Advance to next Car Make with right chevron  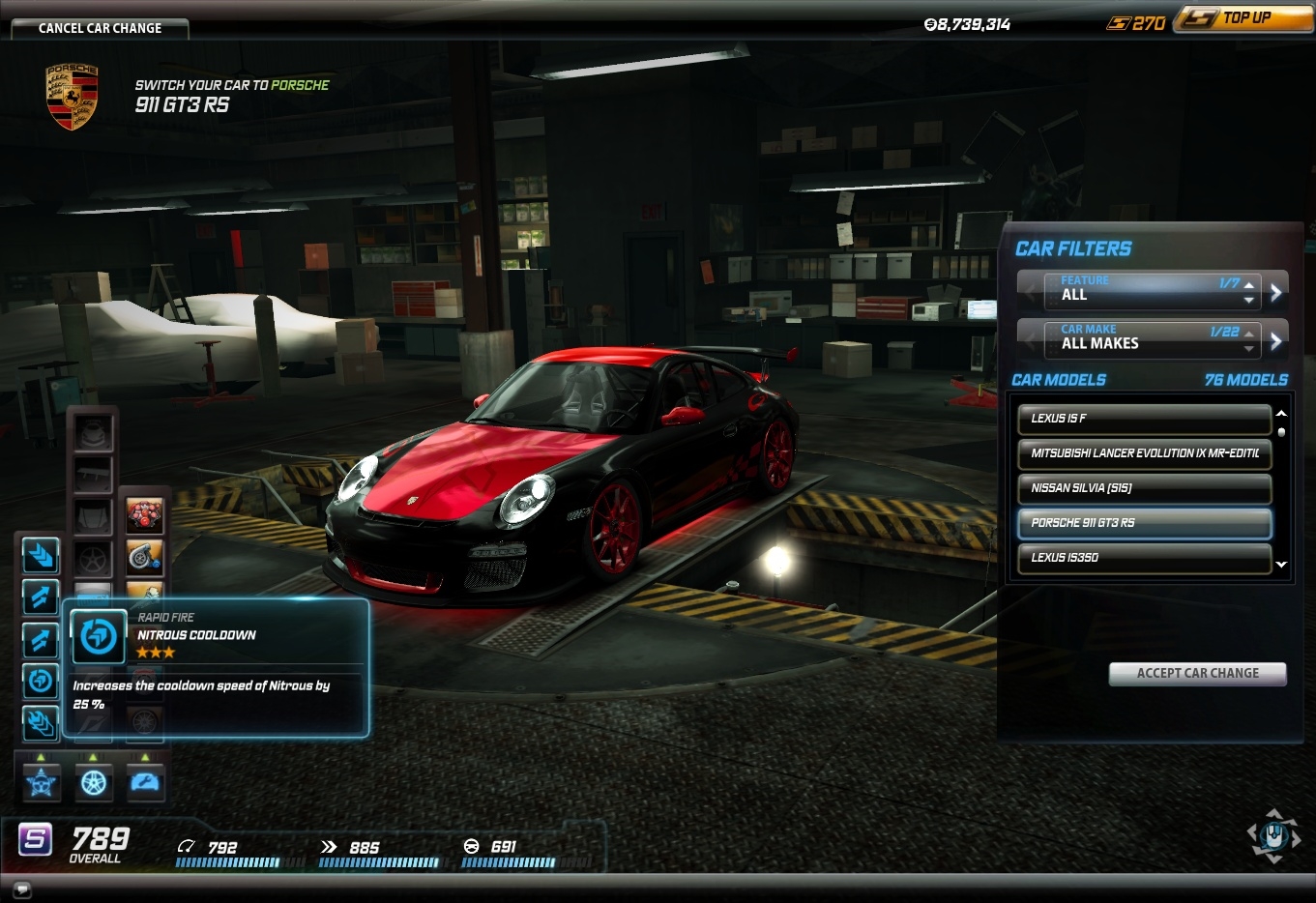pos(1276,340)
